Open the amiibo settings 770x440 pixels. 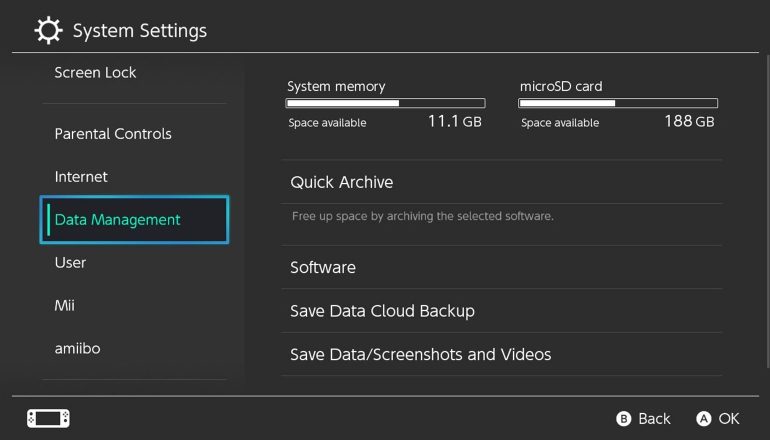(x=77, y=349)
